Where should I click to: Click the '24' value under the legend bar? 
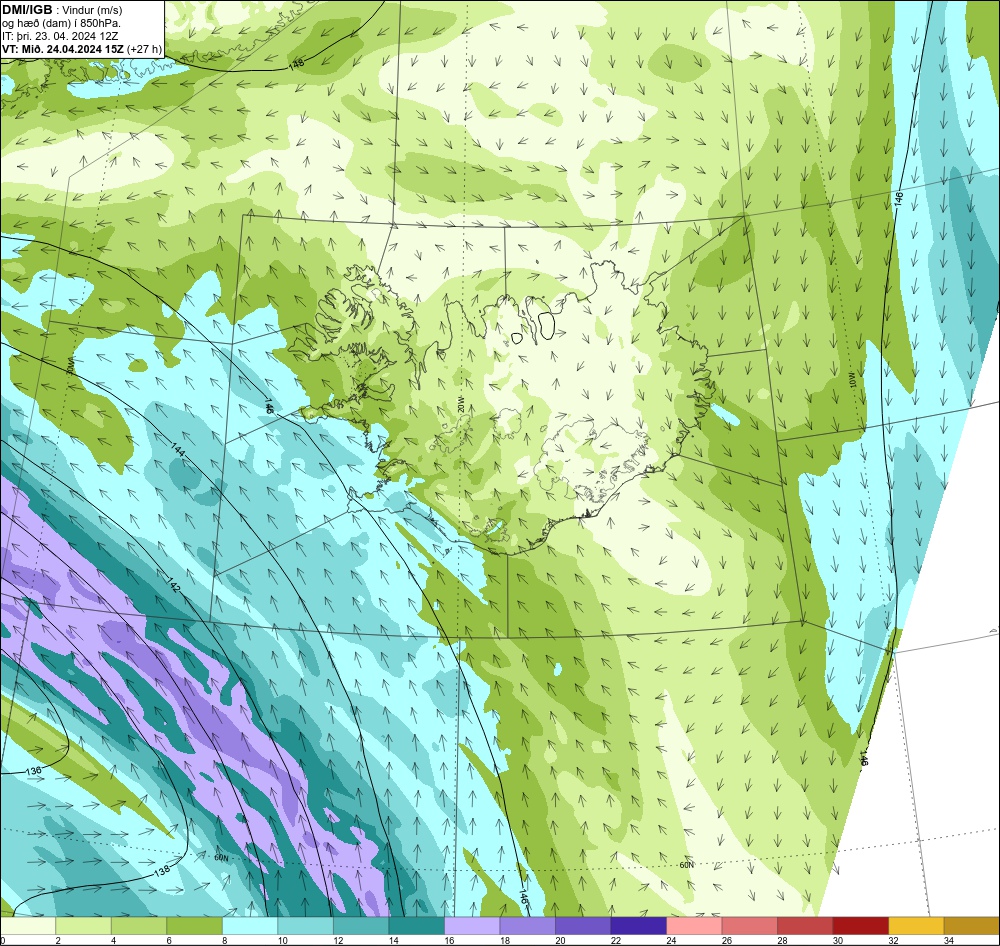[672, 940]
